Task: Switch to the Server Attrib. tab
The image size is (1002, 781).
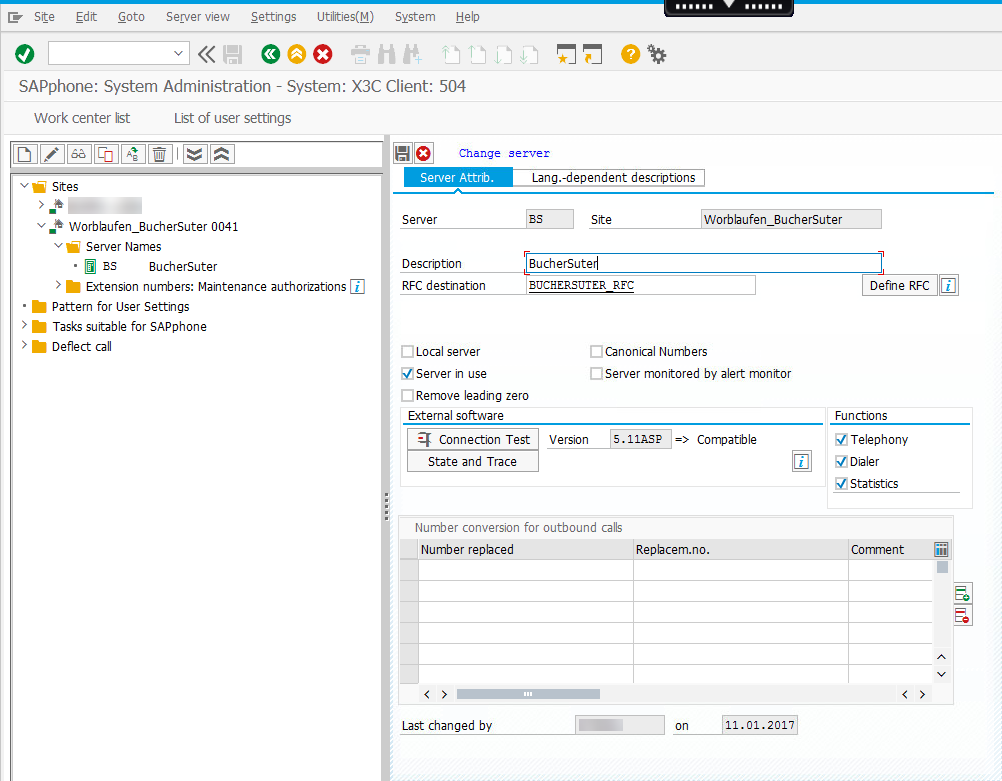Action: point(457,178)
